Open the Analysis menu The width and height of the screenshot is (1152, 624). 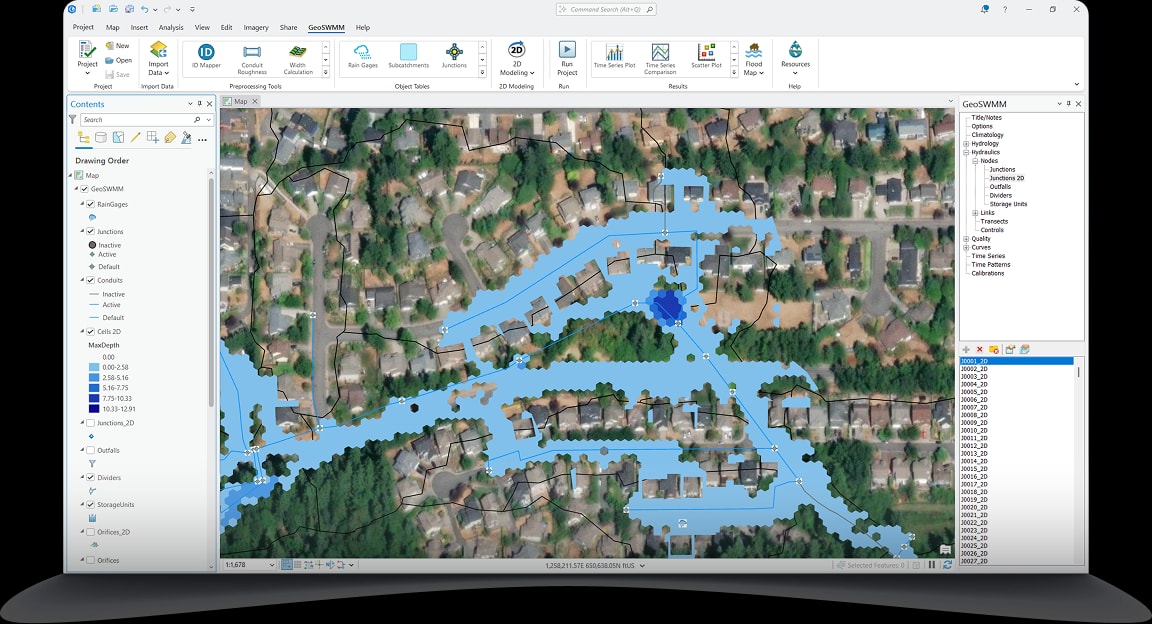(x=170, y=27)
